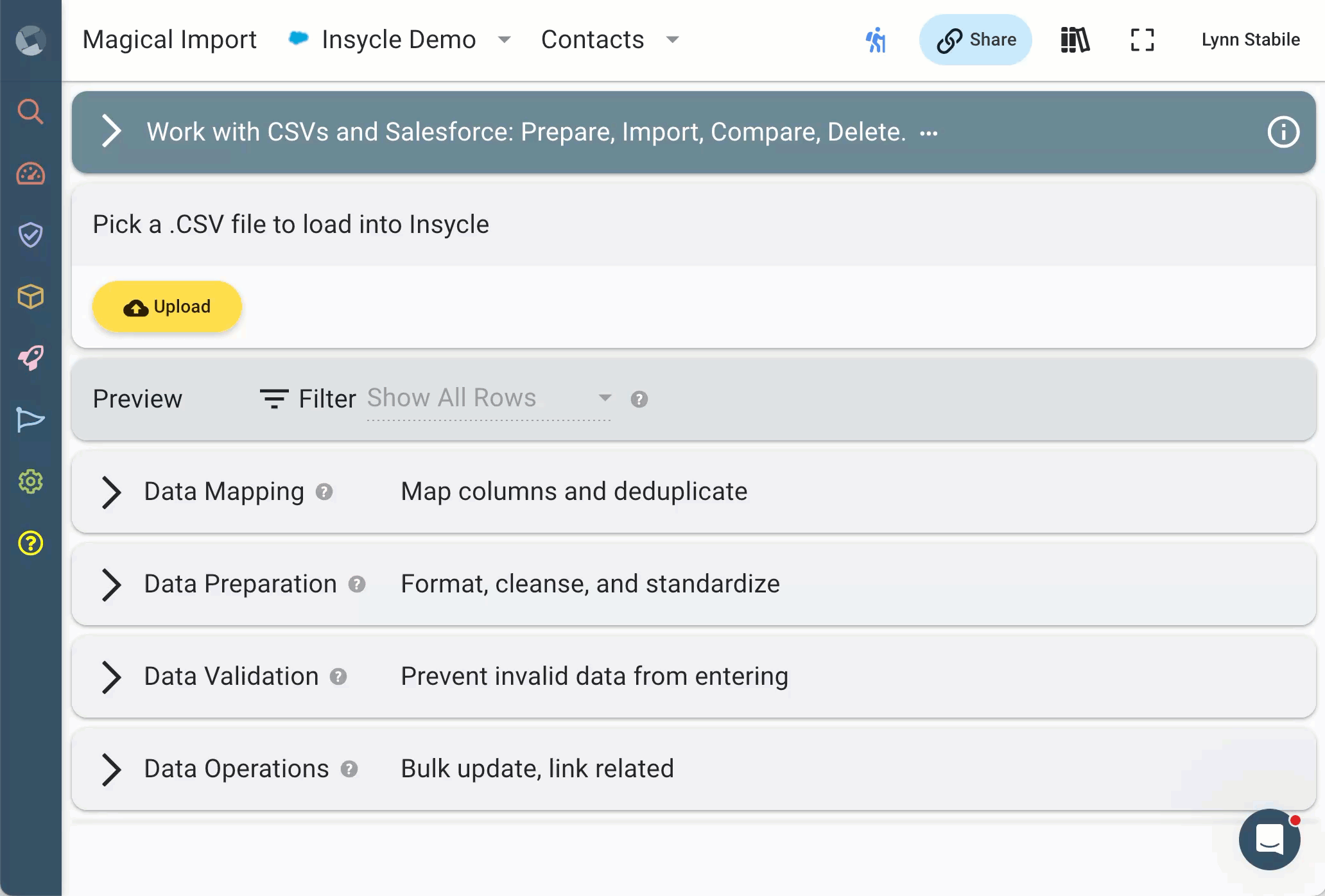Click help icon beside Data Validation
Viewport: 1325px width, 896px height.
(x=338, y=676)
